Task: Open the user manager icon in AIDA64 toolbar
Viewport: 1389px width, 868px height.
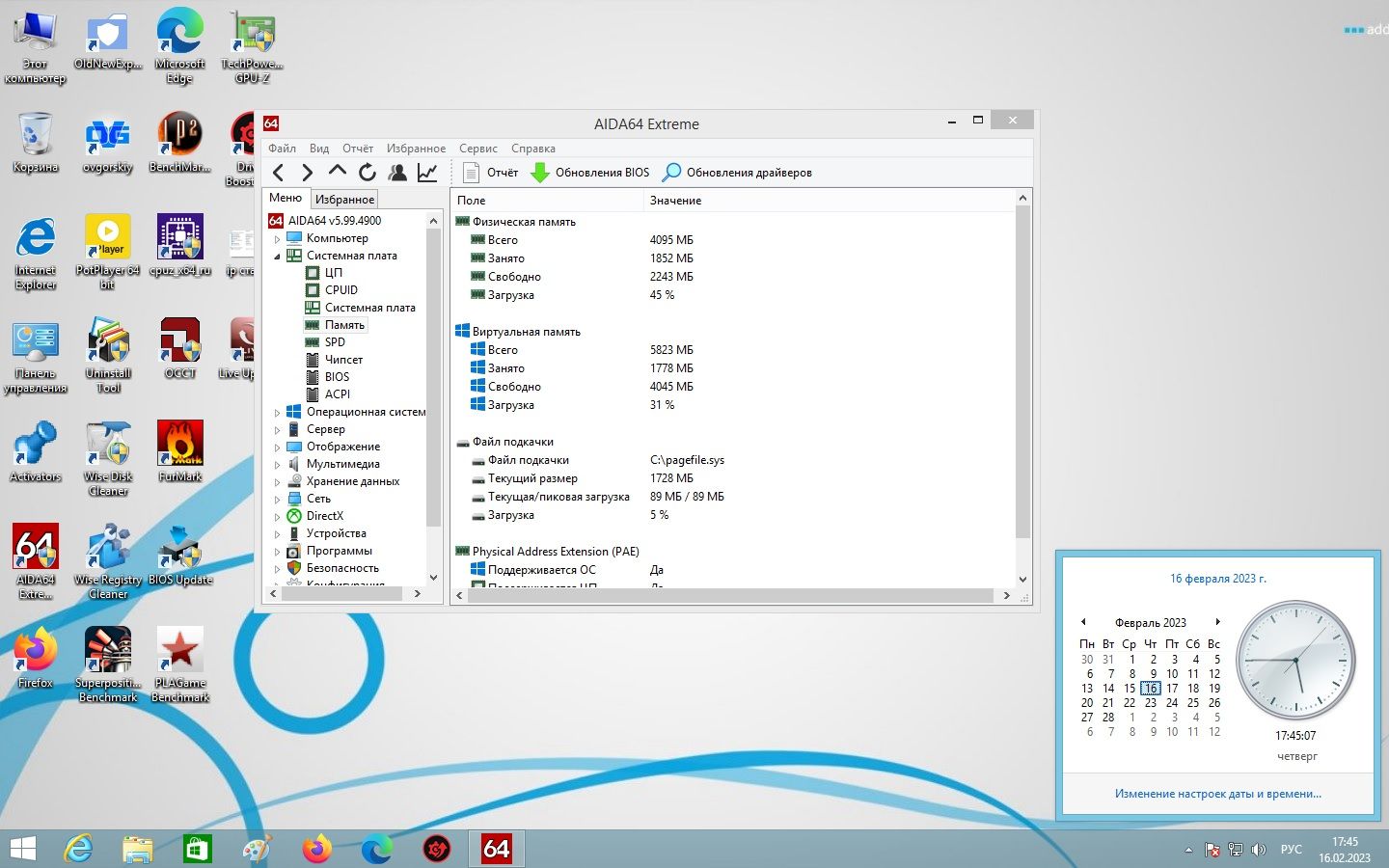Action: tap(397, 173)
